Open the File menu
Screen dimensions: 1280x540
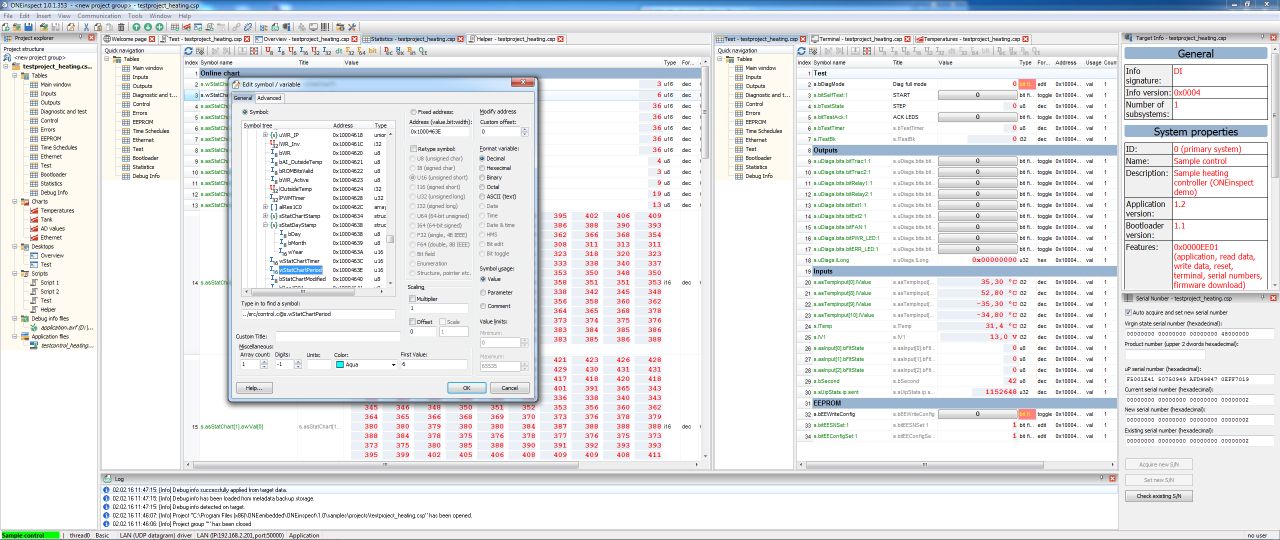[x=8, y=16]
